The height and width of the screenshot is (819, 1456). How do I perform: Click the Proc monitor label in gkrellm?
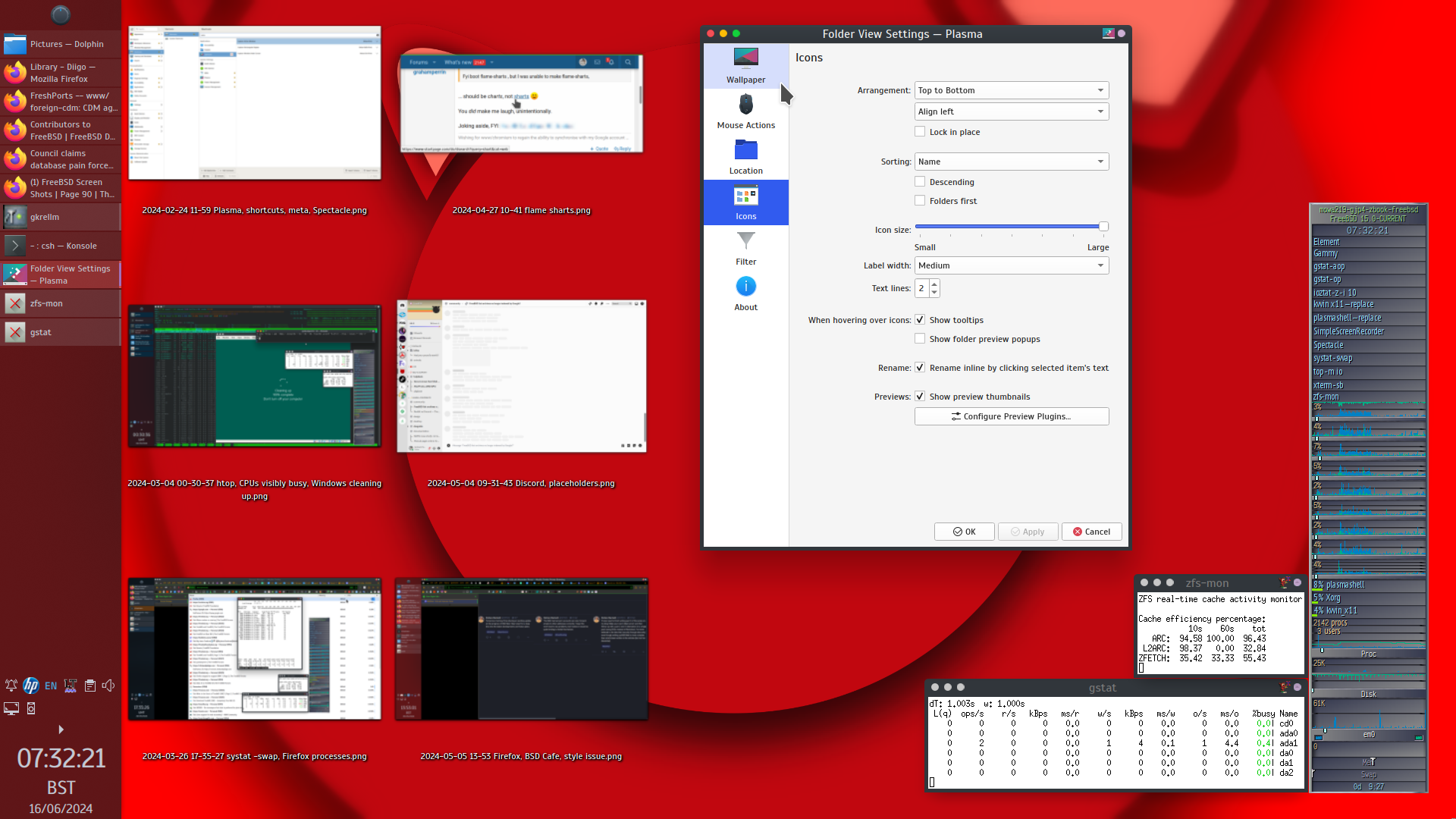(1369, 654)
